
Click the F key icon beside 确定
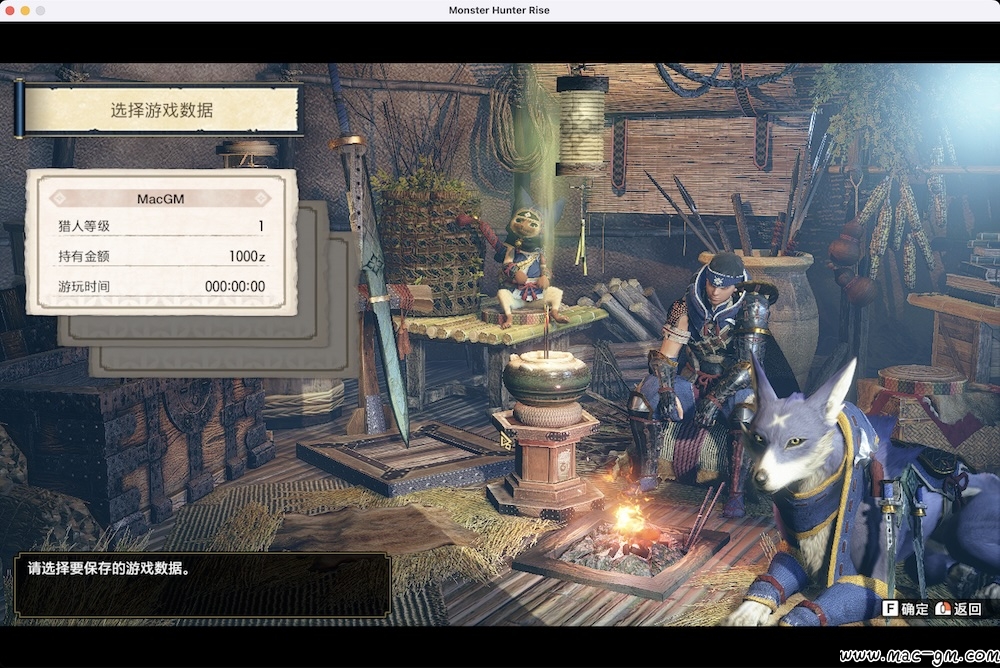(890, 609)
